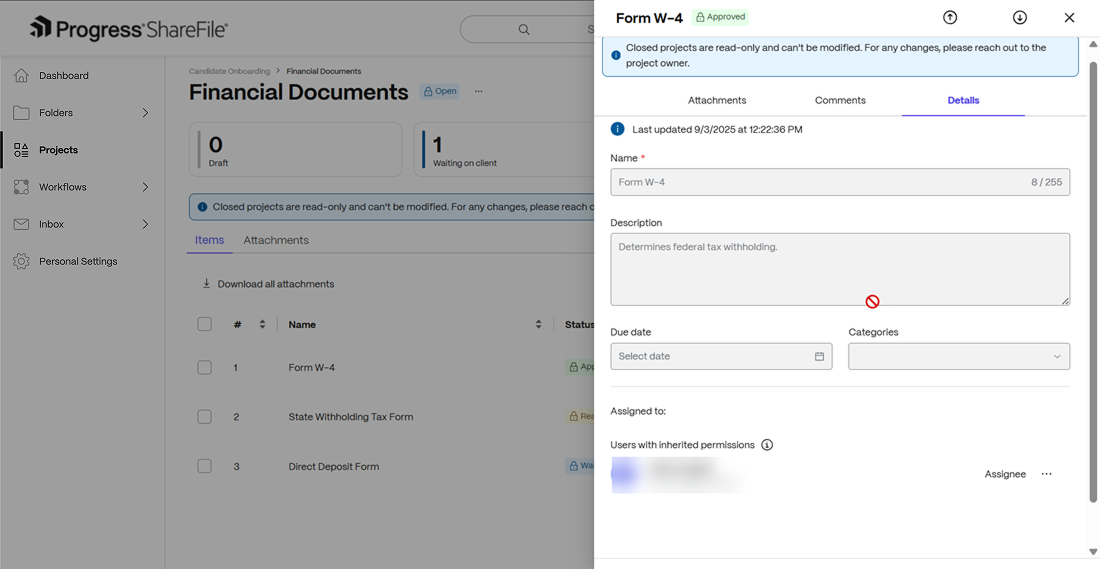Click the Inbox envelope icon
Viewport: 1100px width, 569px height.
[x=21, y=224]
